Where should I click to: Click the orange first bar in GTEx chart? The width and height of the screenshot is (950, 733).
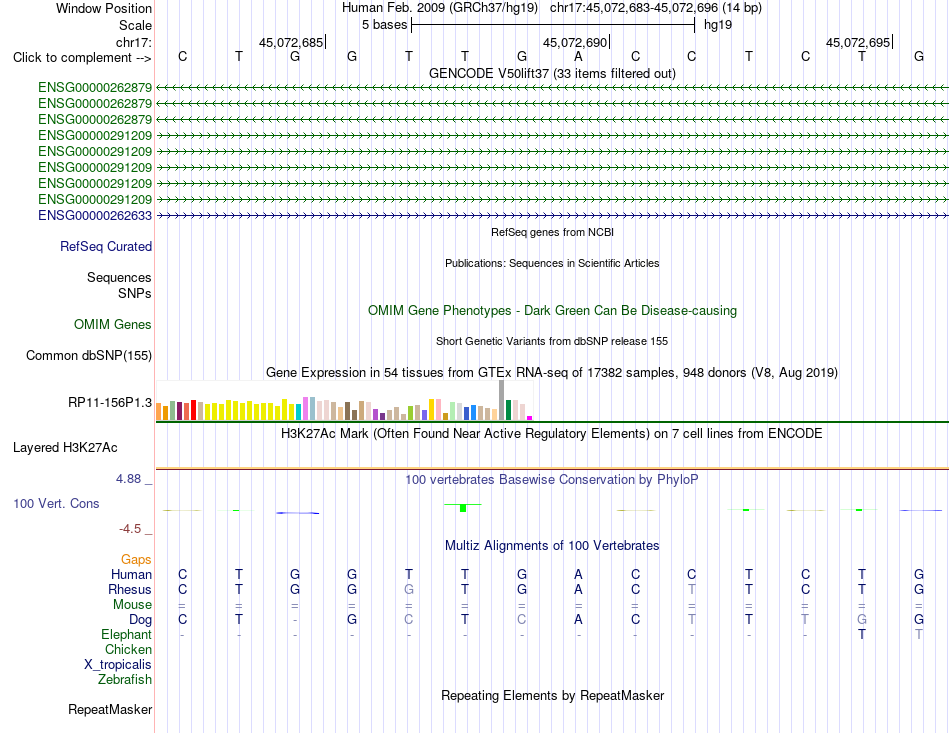(x=159, y=412)
